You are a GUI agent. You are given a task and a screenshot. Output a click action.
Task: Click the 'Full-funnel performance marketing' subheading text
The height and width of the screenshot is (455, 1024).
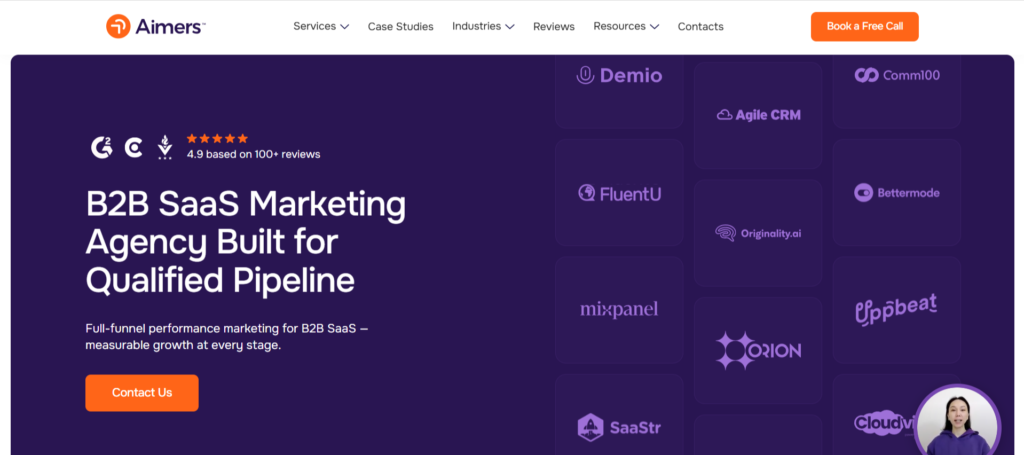point(227,337)
